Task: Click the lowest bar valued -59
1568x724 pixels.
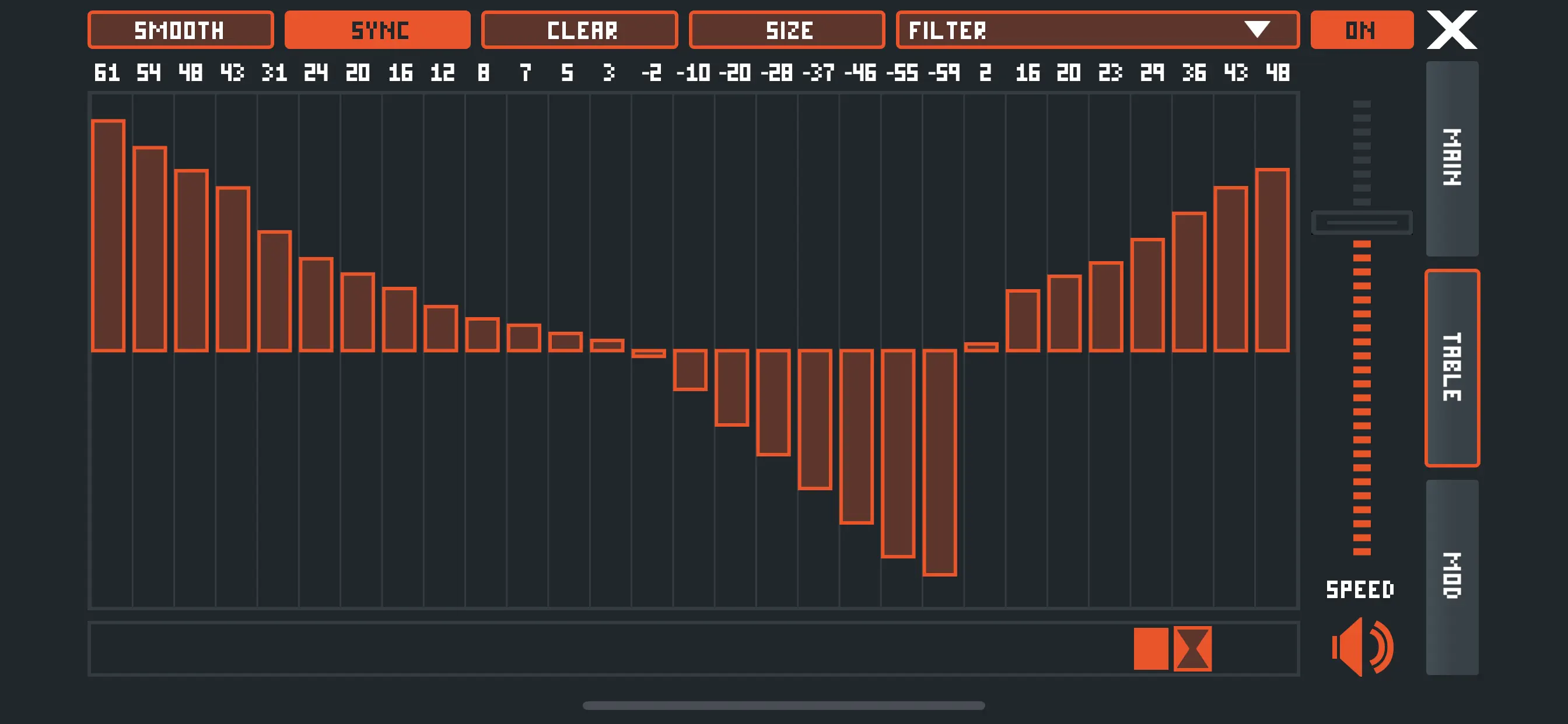Action: point(939,462)
